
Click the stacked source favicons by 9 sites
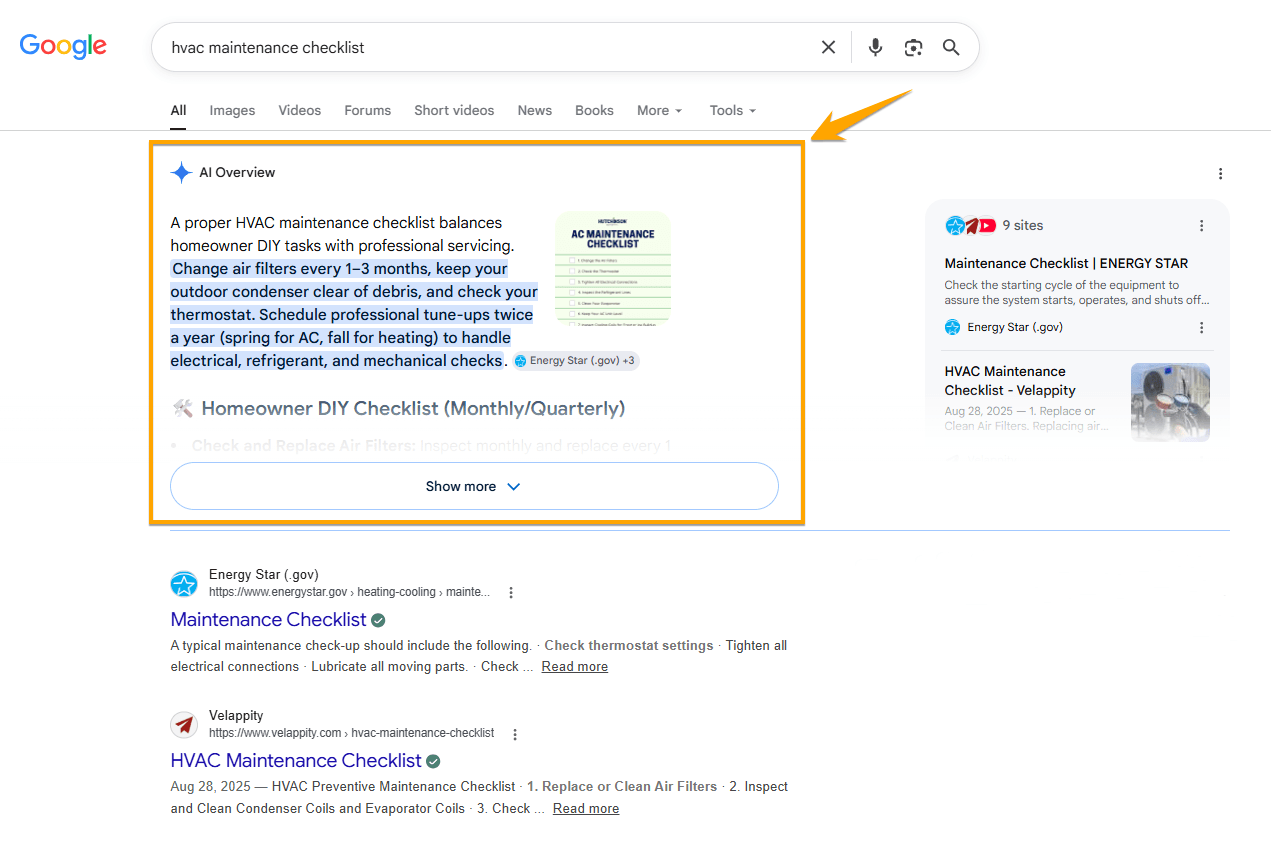(970, 226)
